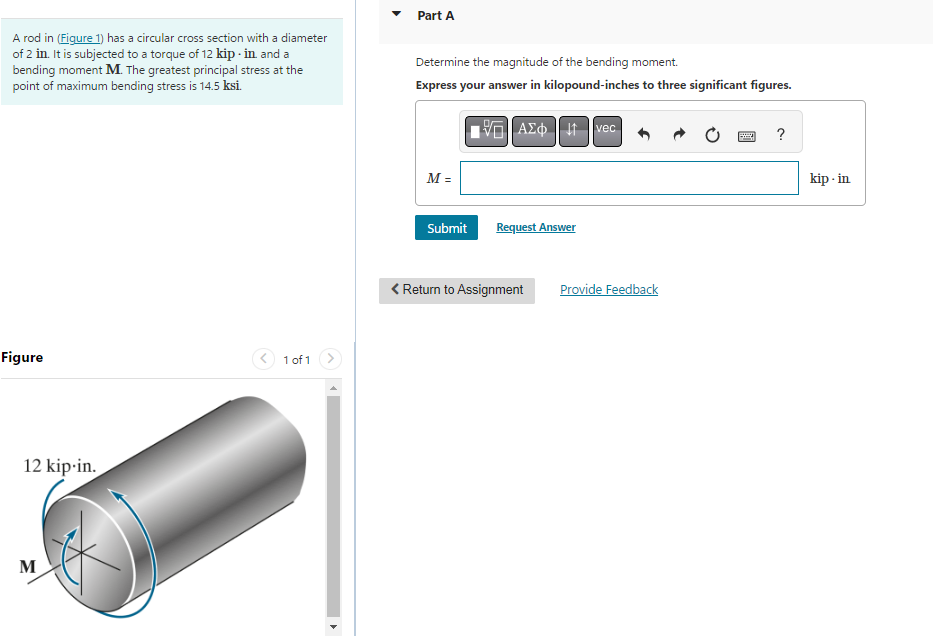Submit the answer for Part A
The width and height of the screenshot is (933, 636).
(446, 227)
